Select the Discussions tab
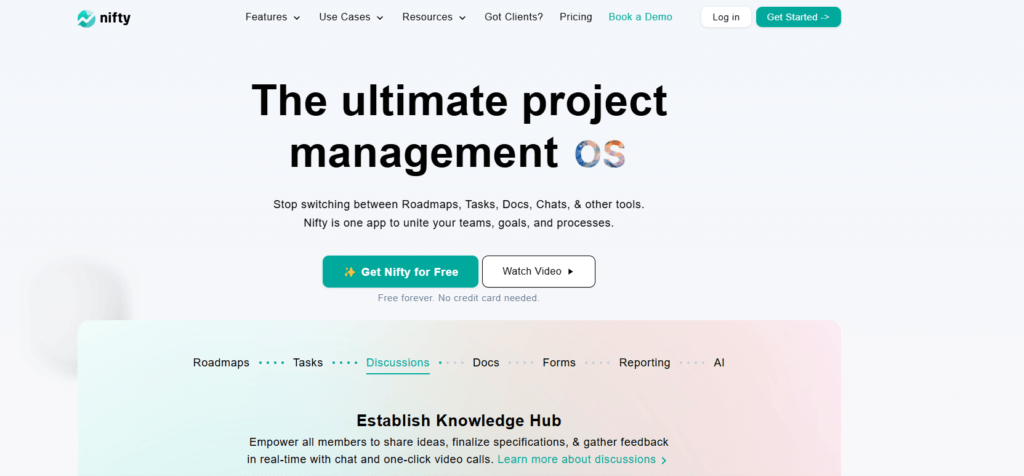Screen dimensions: 1024x476 [x=398, y=363]
